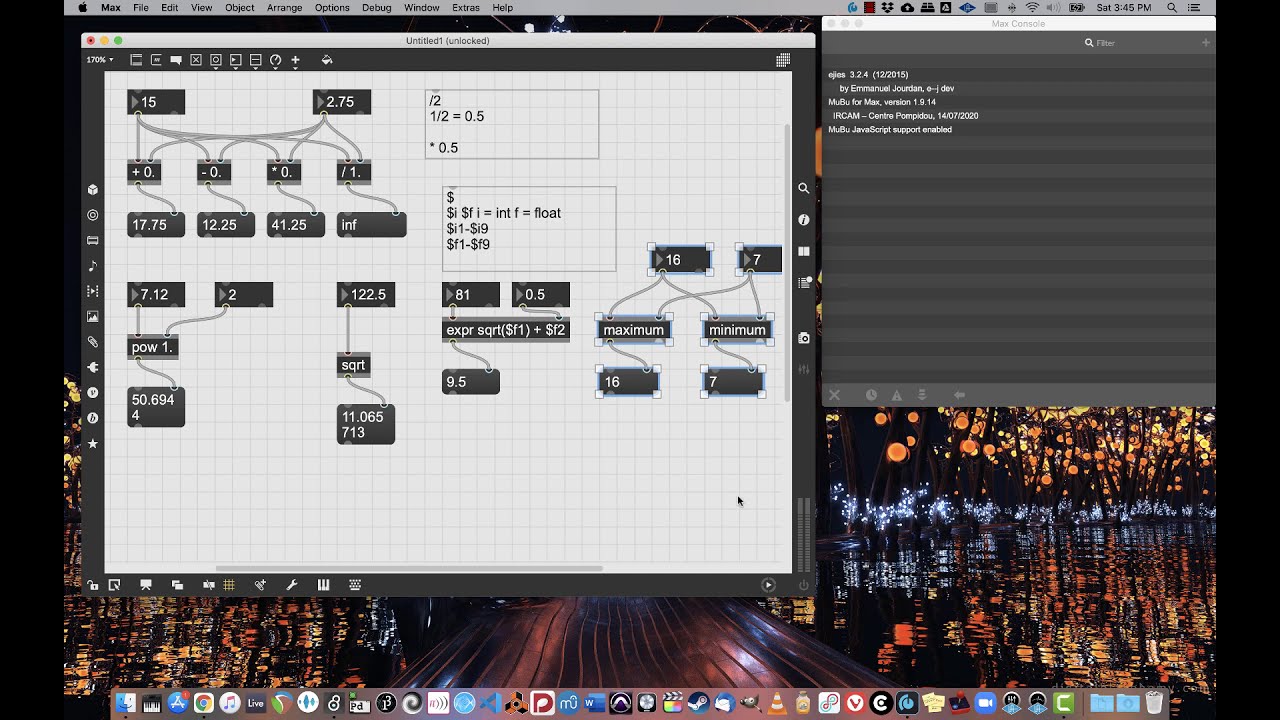Screen dimensions: 1280x720
Task: Toggle the audio power button
Action: click(803, 585)
